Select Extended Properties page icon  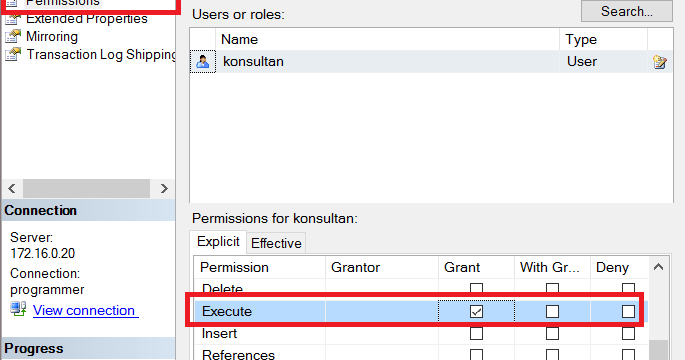tap(13, 18)
